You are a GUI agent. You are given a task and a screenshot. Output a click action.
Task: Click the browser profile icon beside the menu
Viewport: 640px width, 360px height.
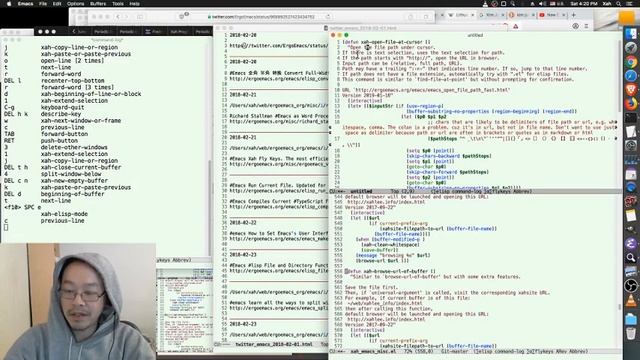point(576,26)
